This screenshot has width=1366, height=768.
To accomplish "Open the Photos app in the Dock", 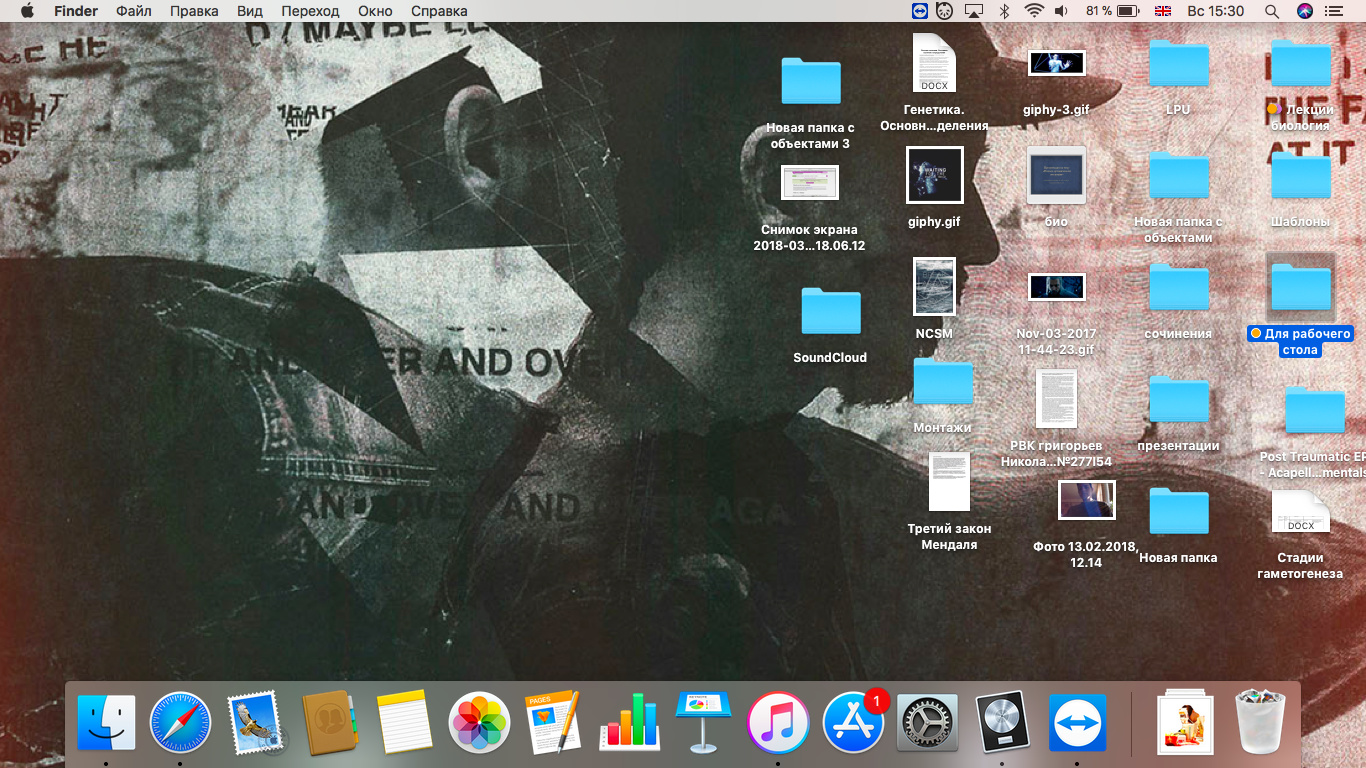I will click(x=479, y=723).
